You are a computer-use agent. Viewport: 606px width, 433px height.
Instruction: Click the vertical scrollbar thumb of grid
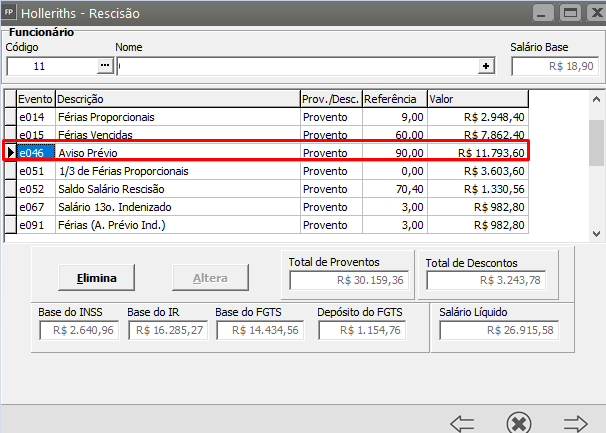(596, 143)
